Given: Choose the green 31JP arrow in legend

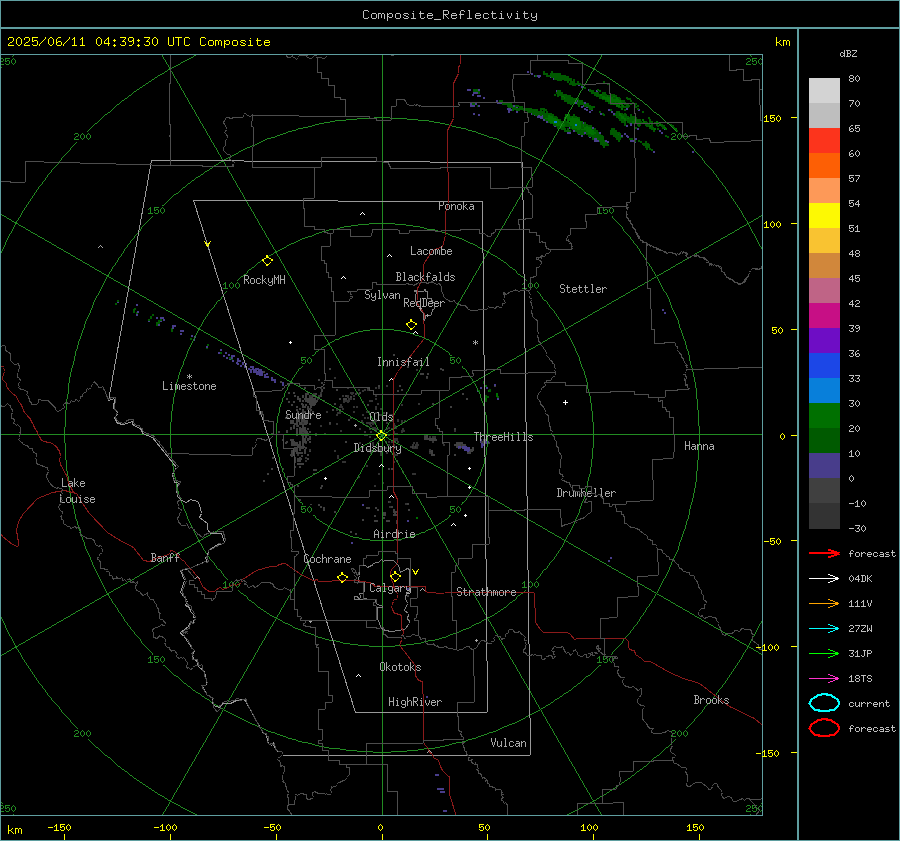Looking at the screenshot, I should 824,653.
